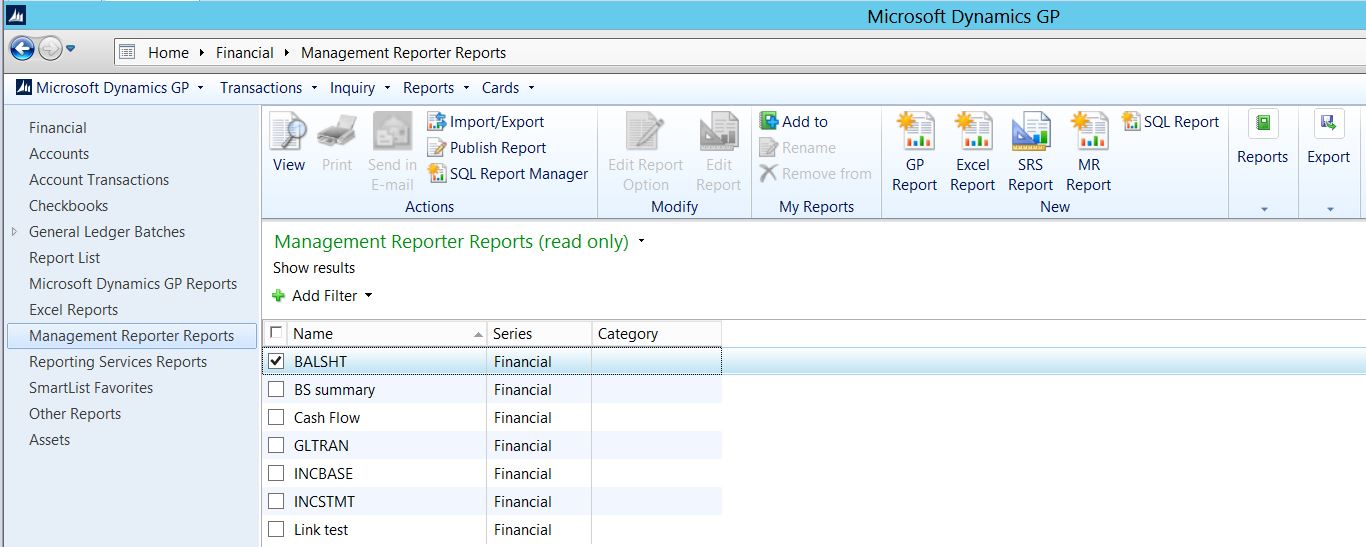Open the Transactions menu
This screenshot has height=547, width=1366.
(x=269, y=87)
